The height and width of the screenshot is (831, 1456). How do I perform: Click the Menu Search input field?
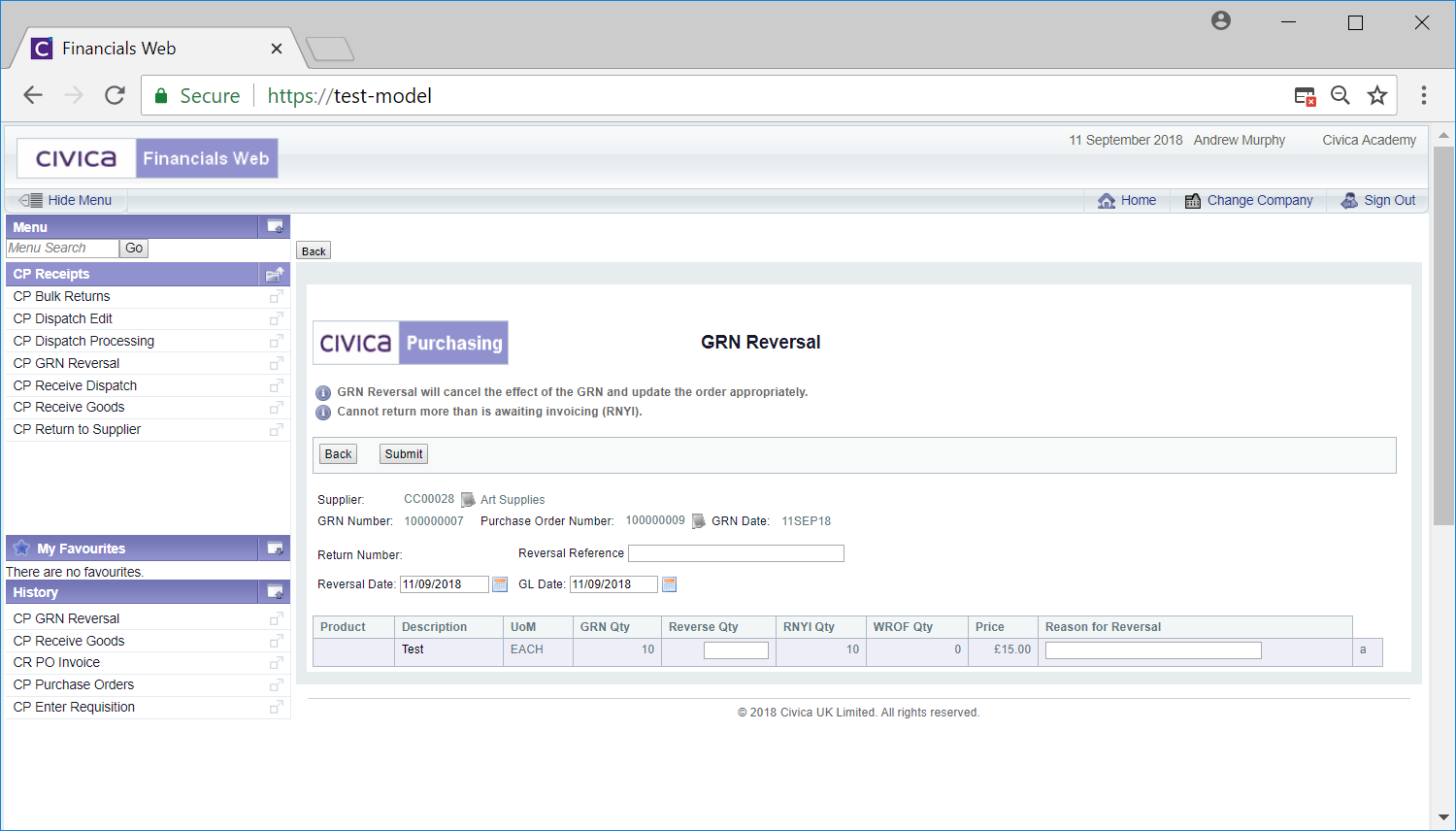[62, 249]
